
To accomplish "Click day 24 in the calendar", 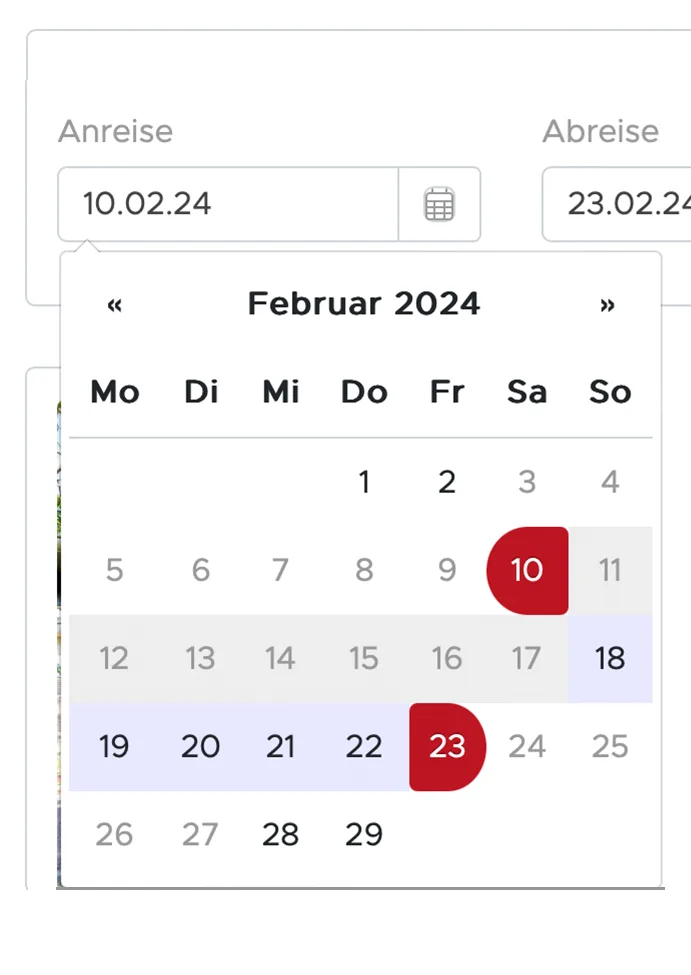I will pos(527,746).
